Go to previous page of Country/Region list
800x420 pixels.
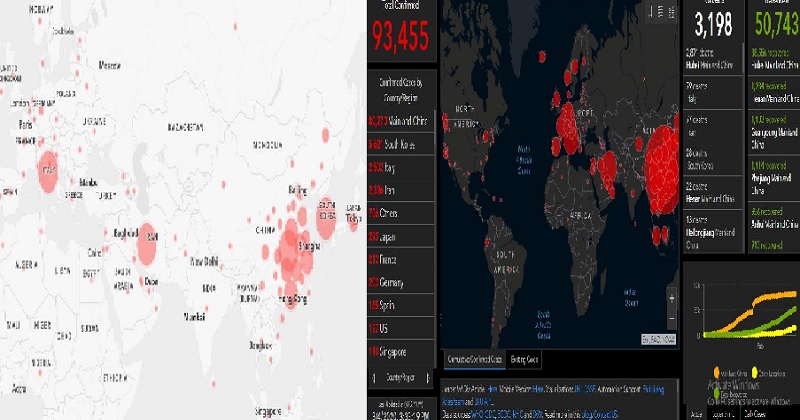tap(374, 378)
